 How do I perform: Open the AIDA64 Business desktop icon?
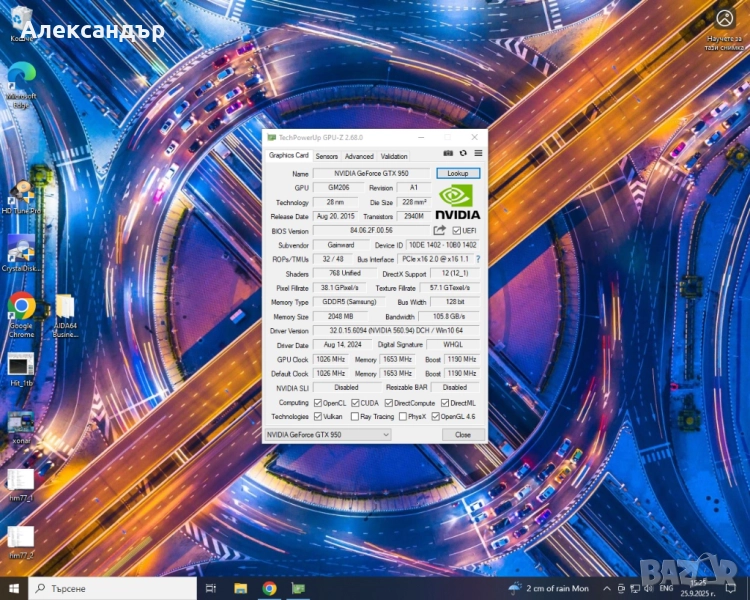64,310
